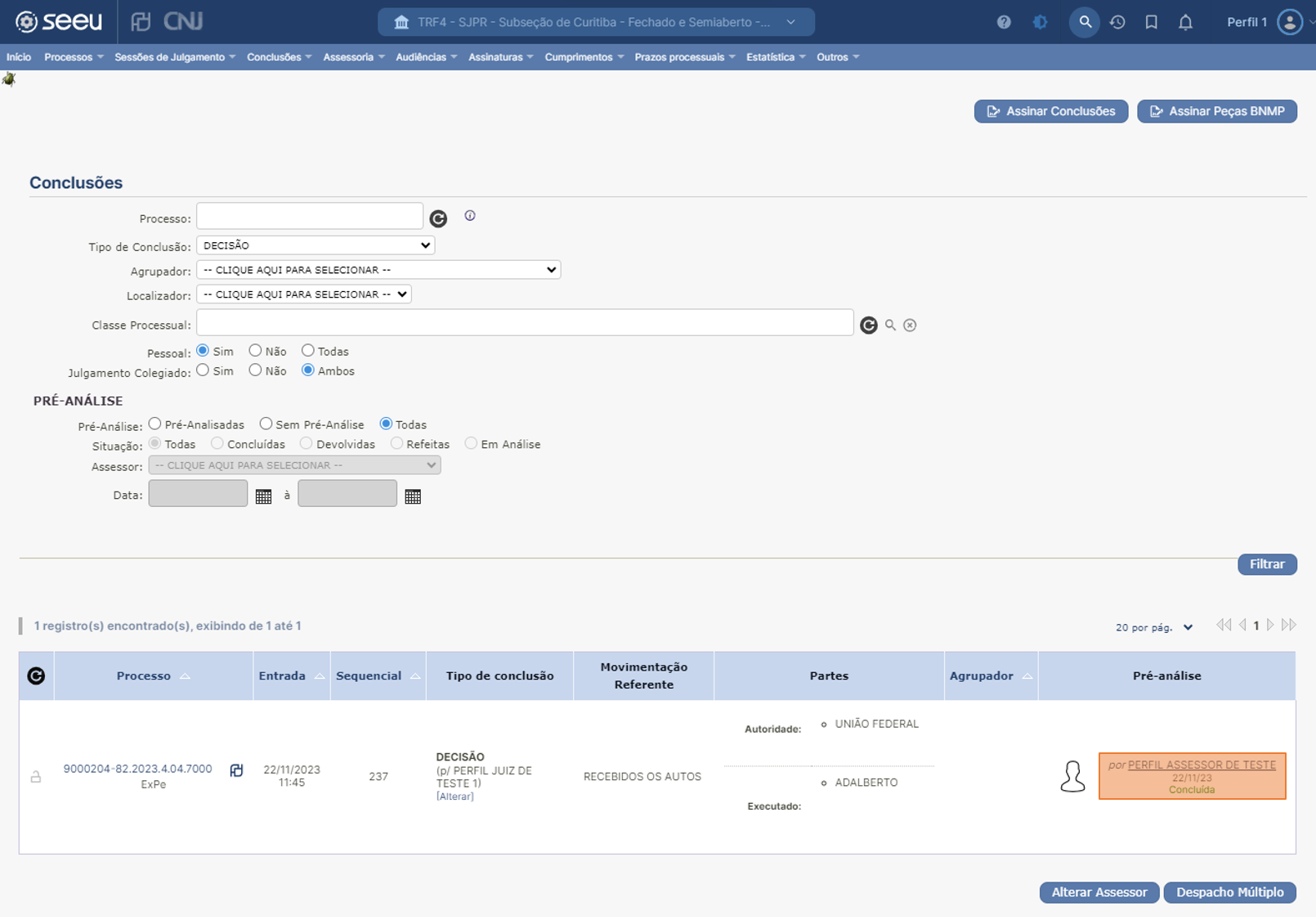
Task: Open the end date calendar icon
Action: (x=413, y=496)
